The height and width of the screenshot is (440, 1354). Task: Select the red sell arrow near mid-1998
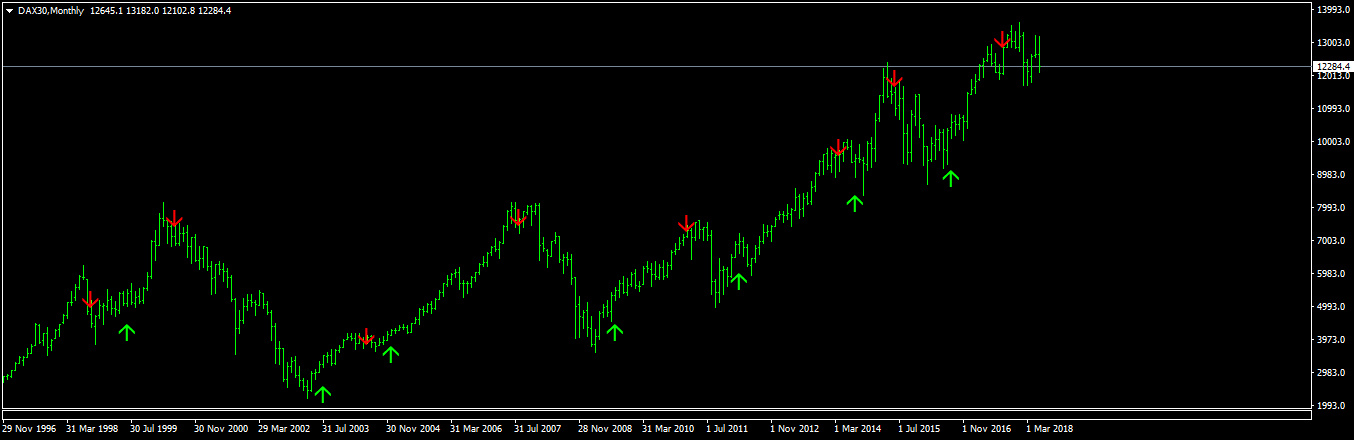[x=90, y=299]
